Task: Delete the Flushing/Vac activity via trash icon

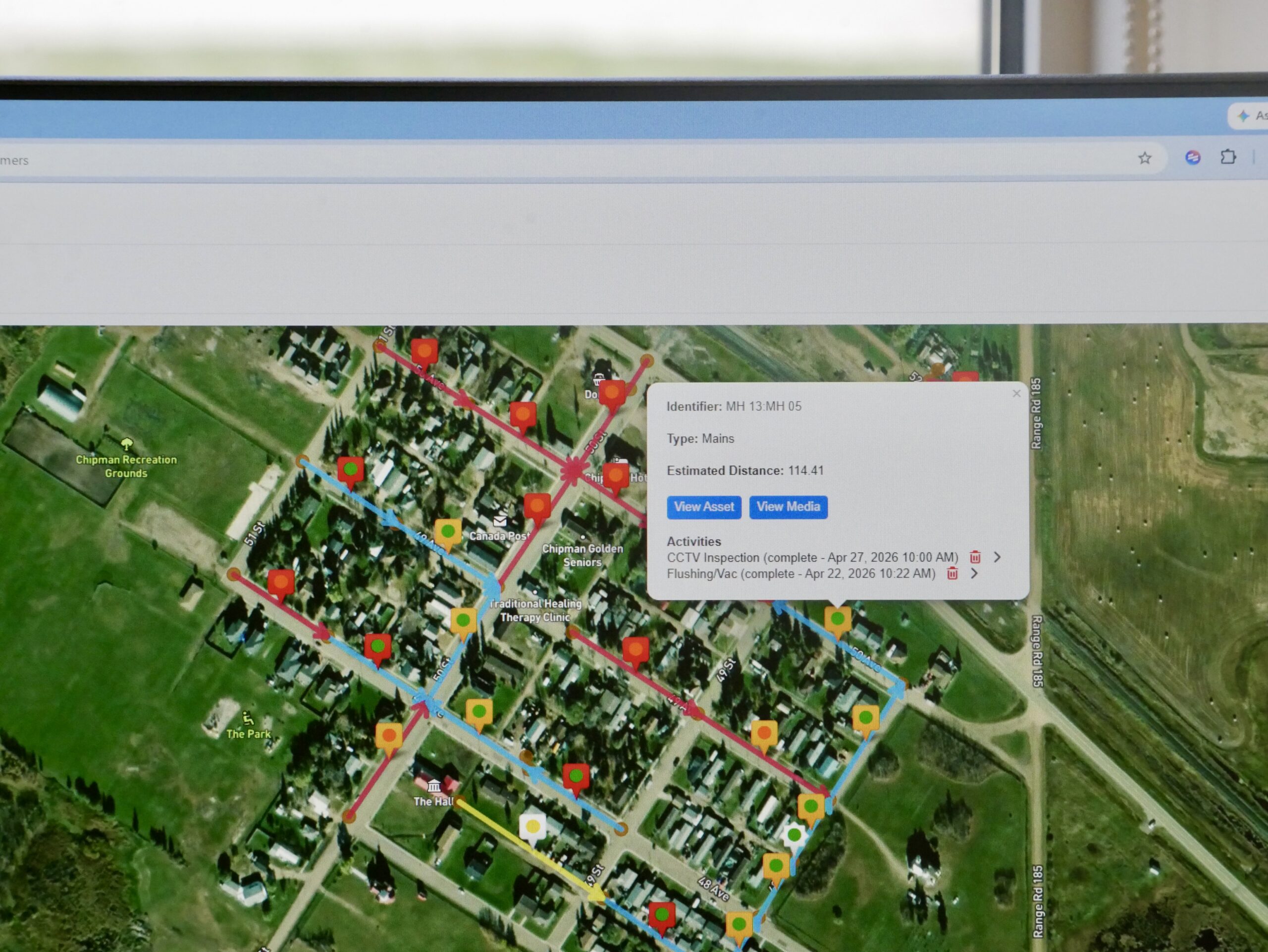Action: [952, 573]
